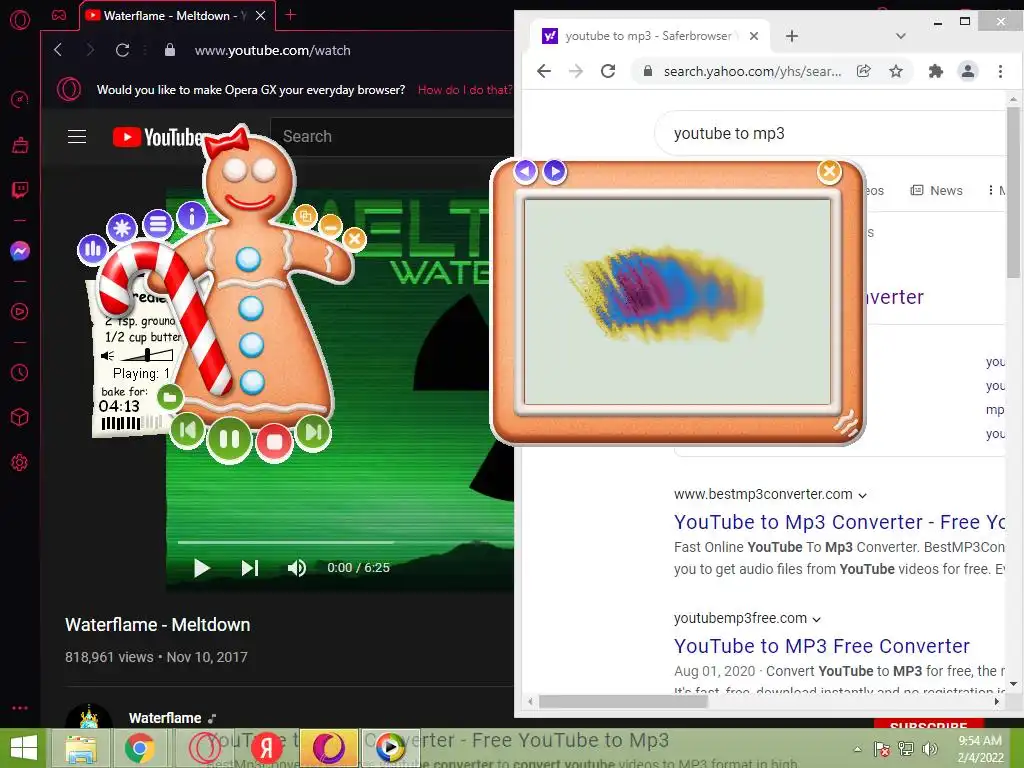Click the switch-mode overlapping-squares button on gingerbread
Image resolution: width=1024 pixels, height=768 pixels.
305,216
